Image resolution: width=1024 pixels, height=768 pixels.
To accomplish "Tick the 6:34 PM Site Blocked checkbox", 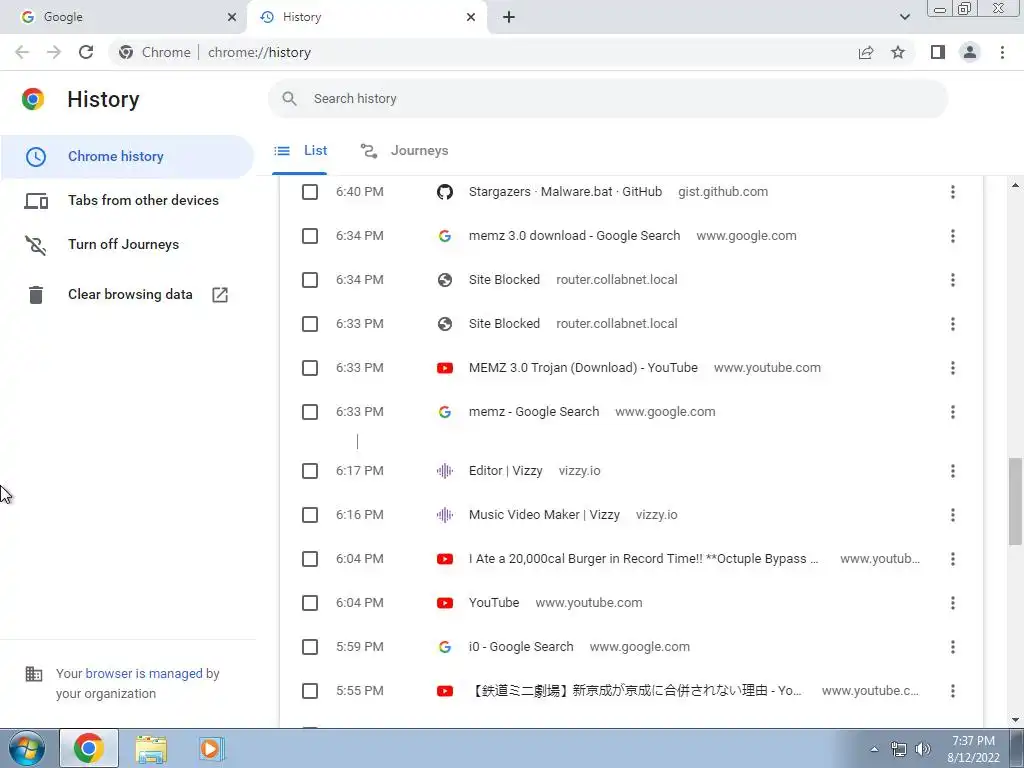I will [x=310, y=280].
